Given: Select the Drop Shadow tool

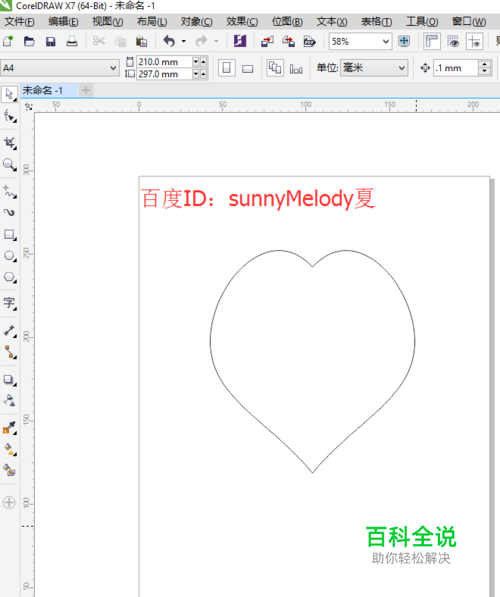Looking at the screenshot, I should 9,380.
